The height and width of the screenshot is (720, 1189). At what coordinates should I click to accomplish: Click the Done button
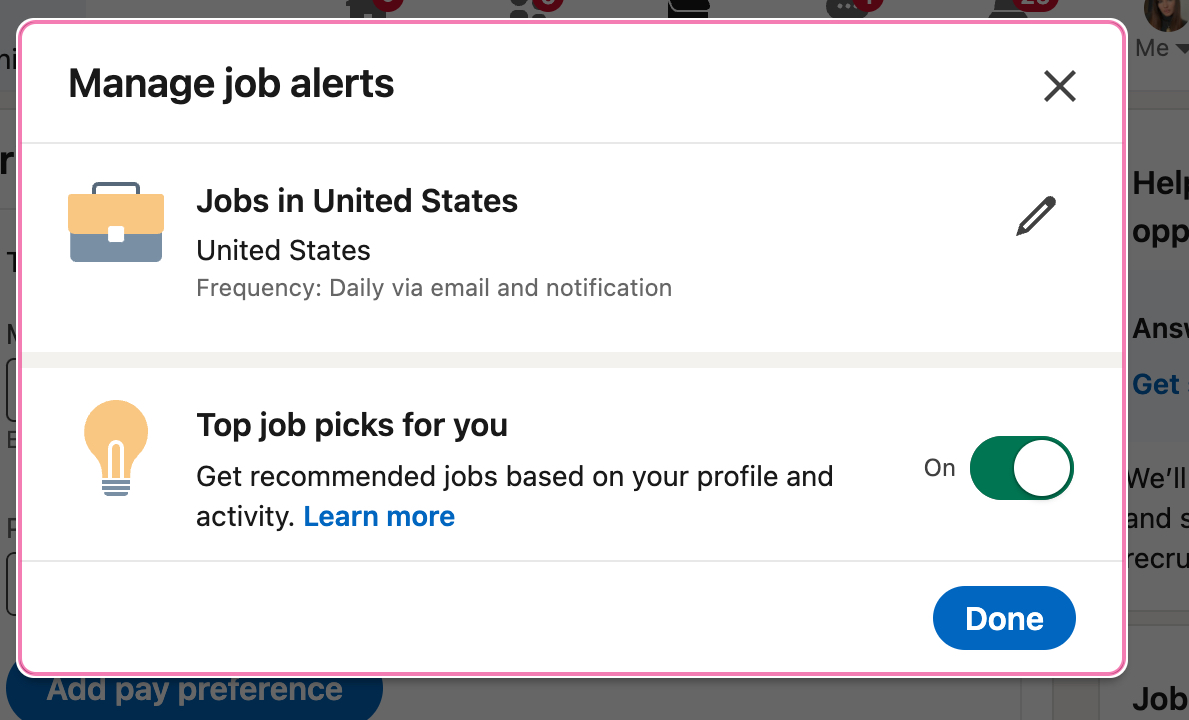[x=1004, y=618]
